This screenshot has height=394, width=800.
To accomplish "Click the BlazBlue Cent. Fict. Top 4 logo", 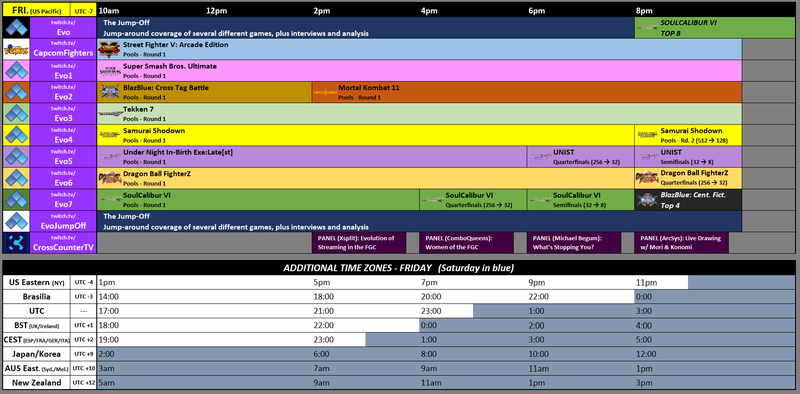I will coord(647,200).
